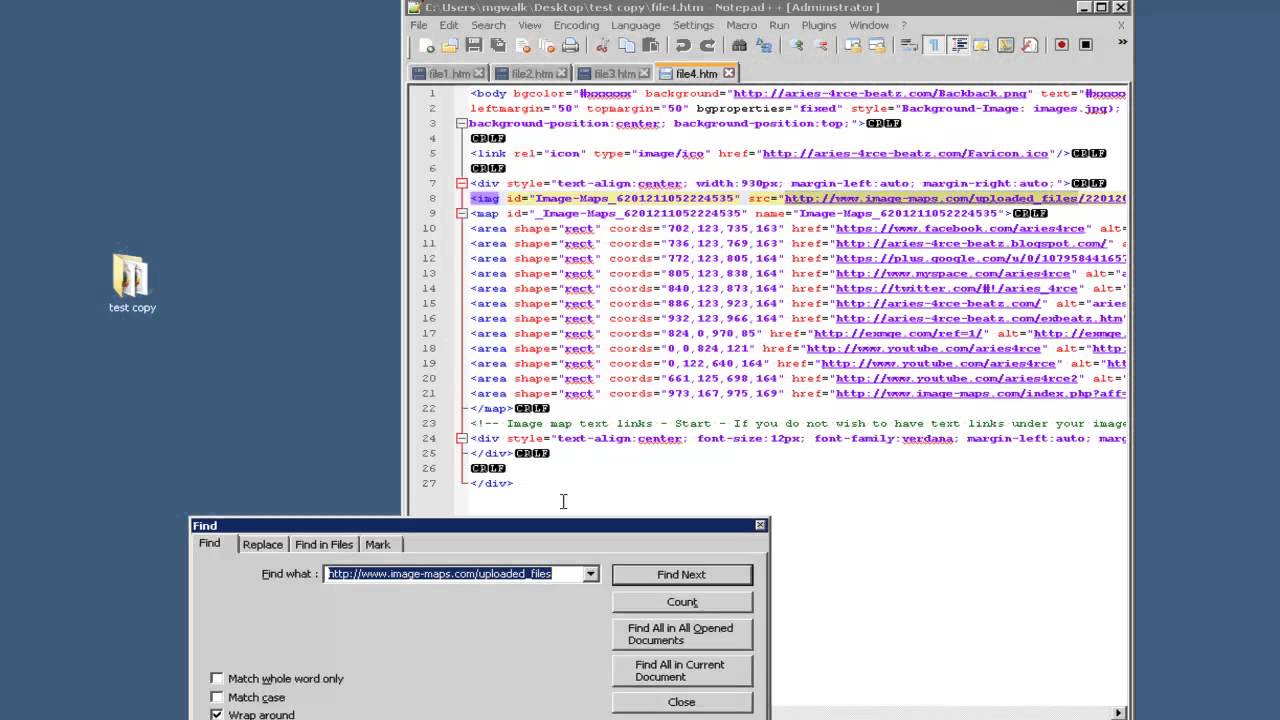Switch to the Mark tab
Image resolution: width=1280 pixels, height=720 pixels.
point(378,544)
